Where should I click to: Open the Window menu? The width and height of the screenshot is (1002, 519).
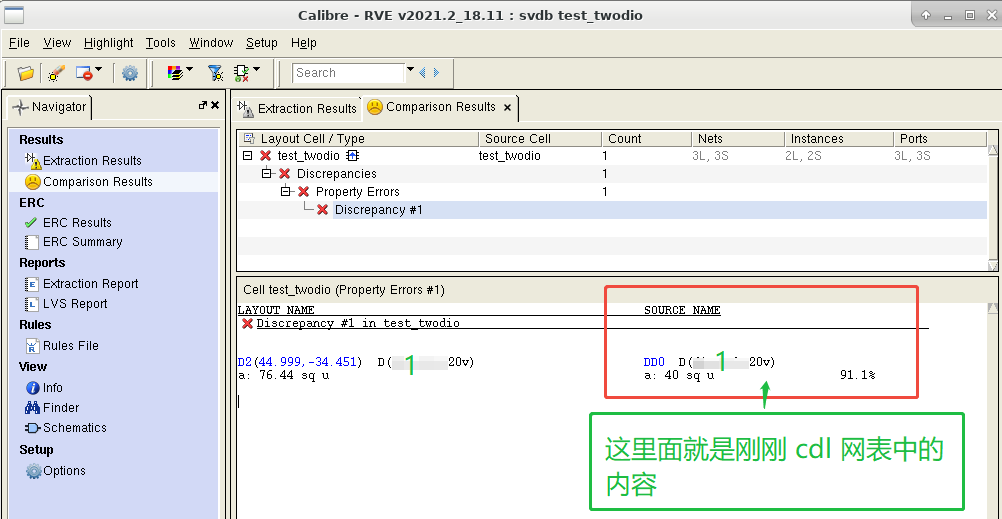211,43
